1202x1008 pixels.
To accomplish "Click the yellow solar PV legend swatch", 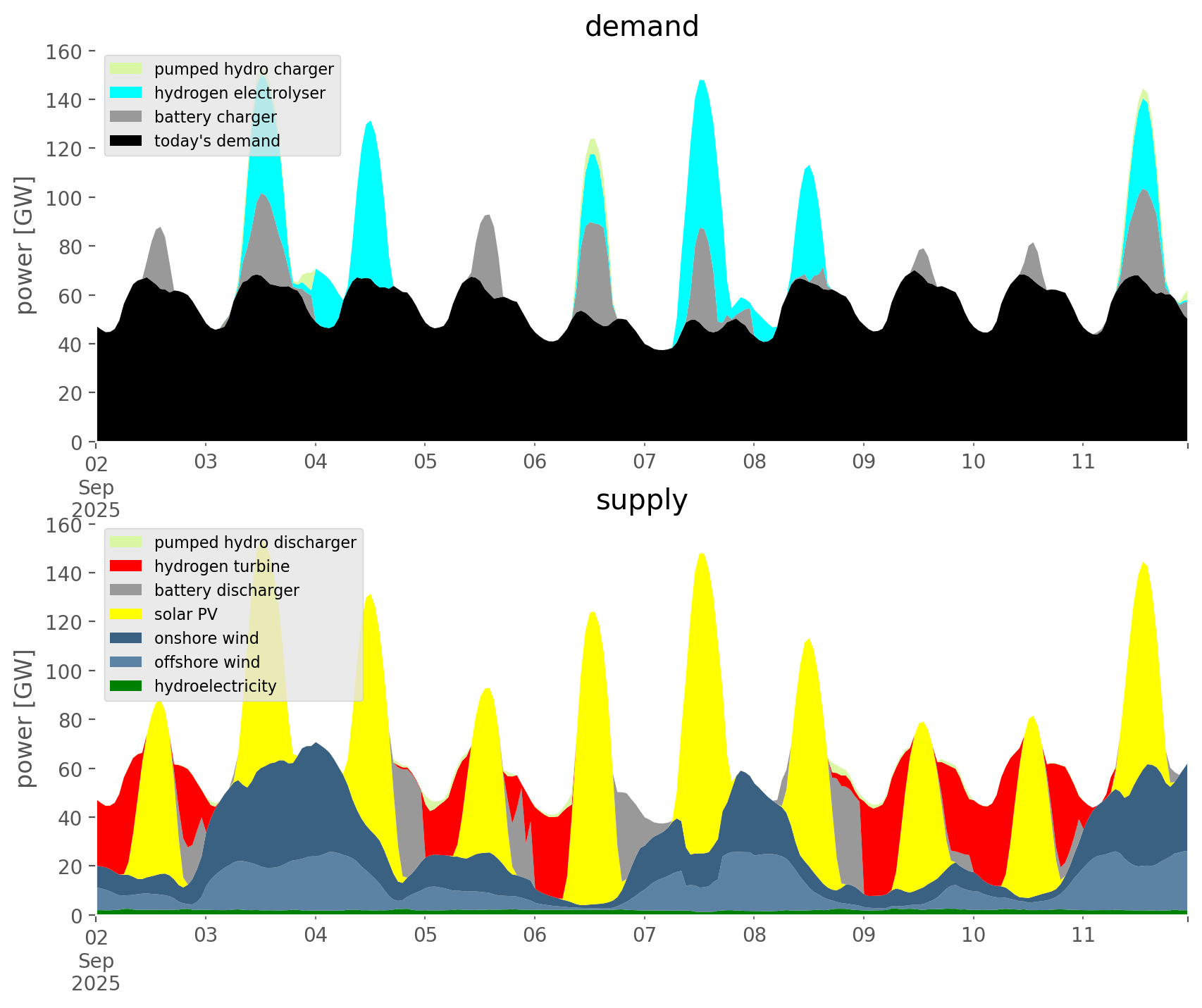I will (x=126, y=614).
